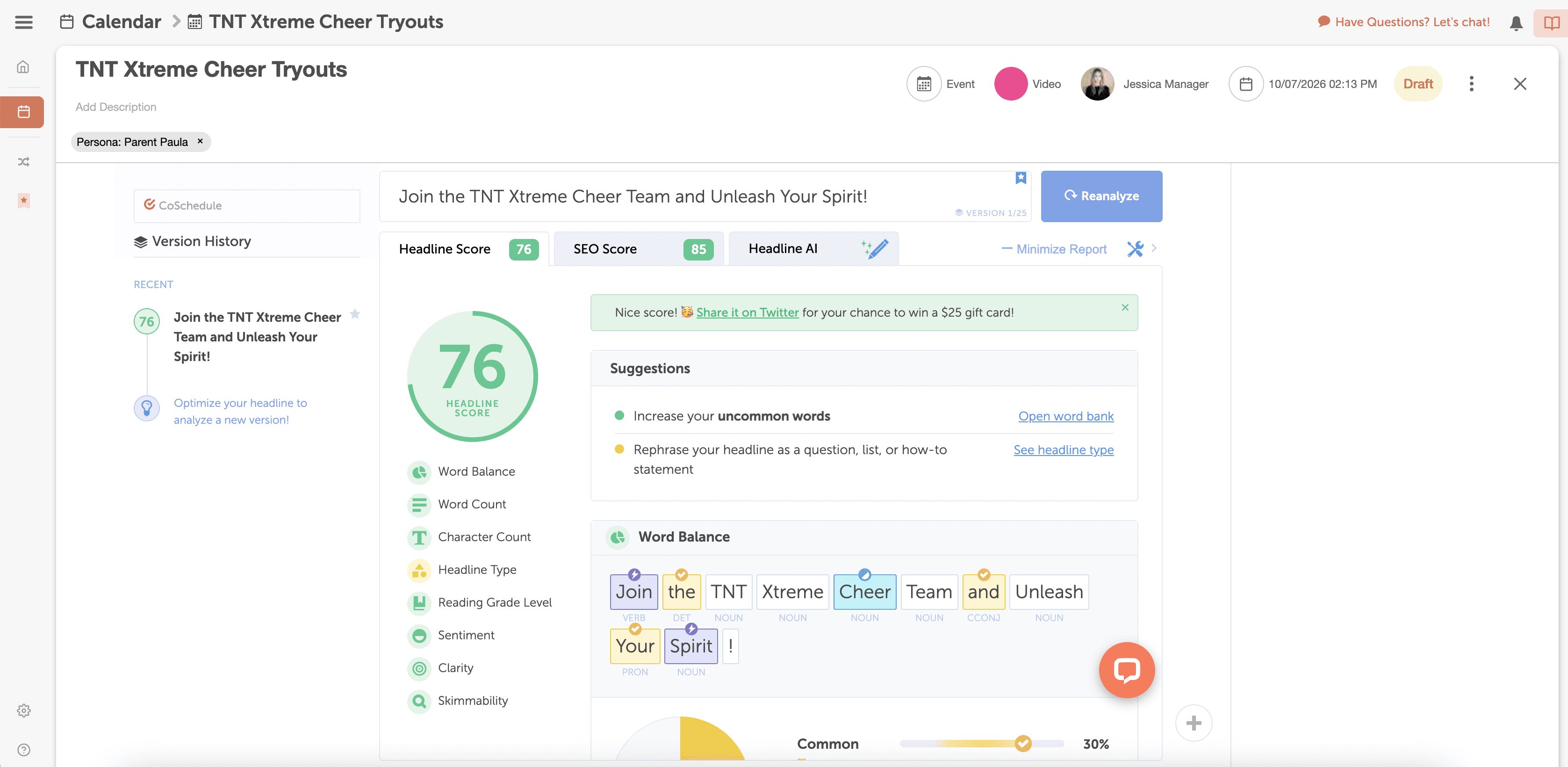Viewport: 1568px width, 767px height.
Task: Open the home sidebar icon
Action: coord(23,67)
